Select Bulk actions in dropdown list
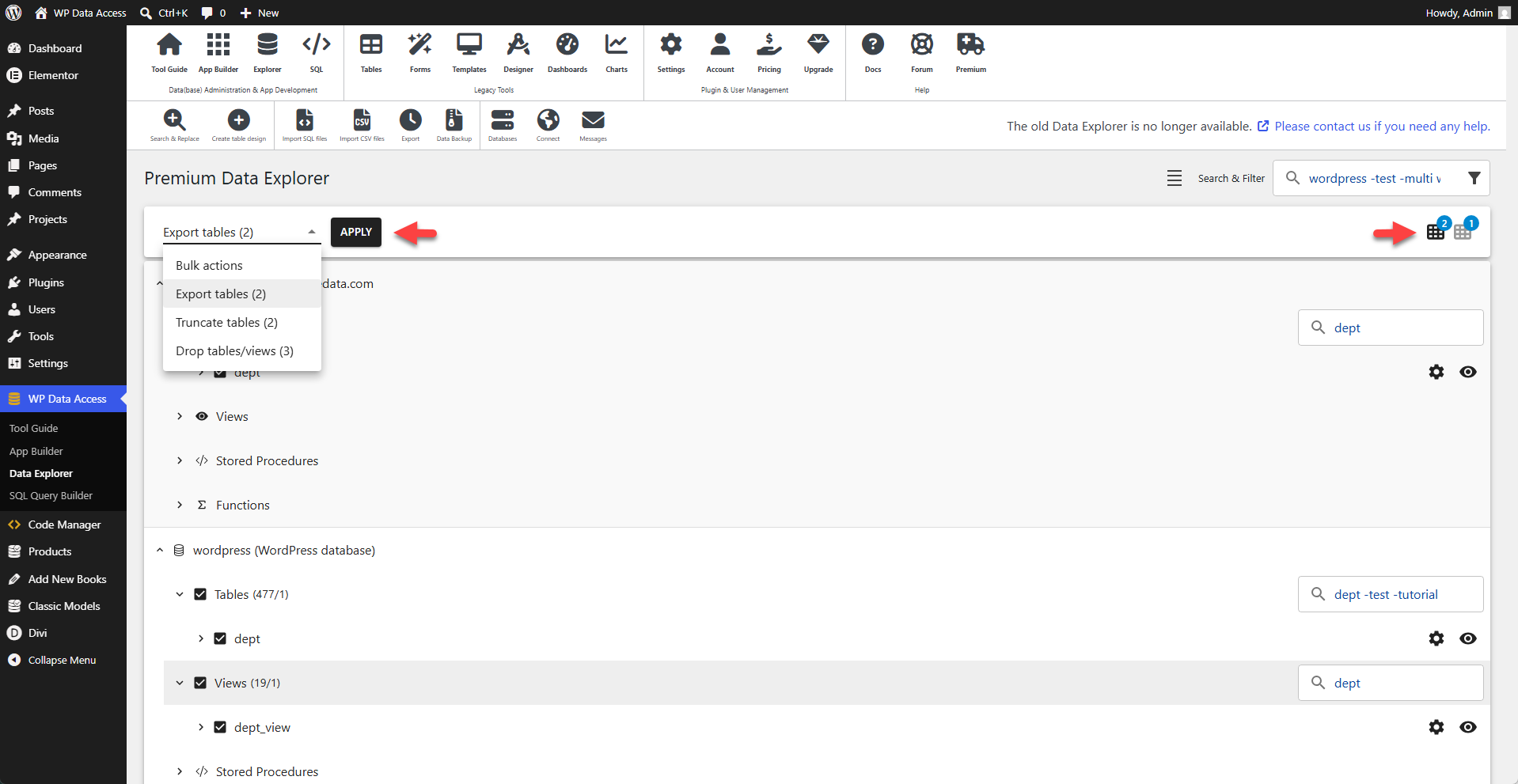This screenshot has height=784, width=1518. (242, 265)
